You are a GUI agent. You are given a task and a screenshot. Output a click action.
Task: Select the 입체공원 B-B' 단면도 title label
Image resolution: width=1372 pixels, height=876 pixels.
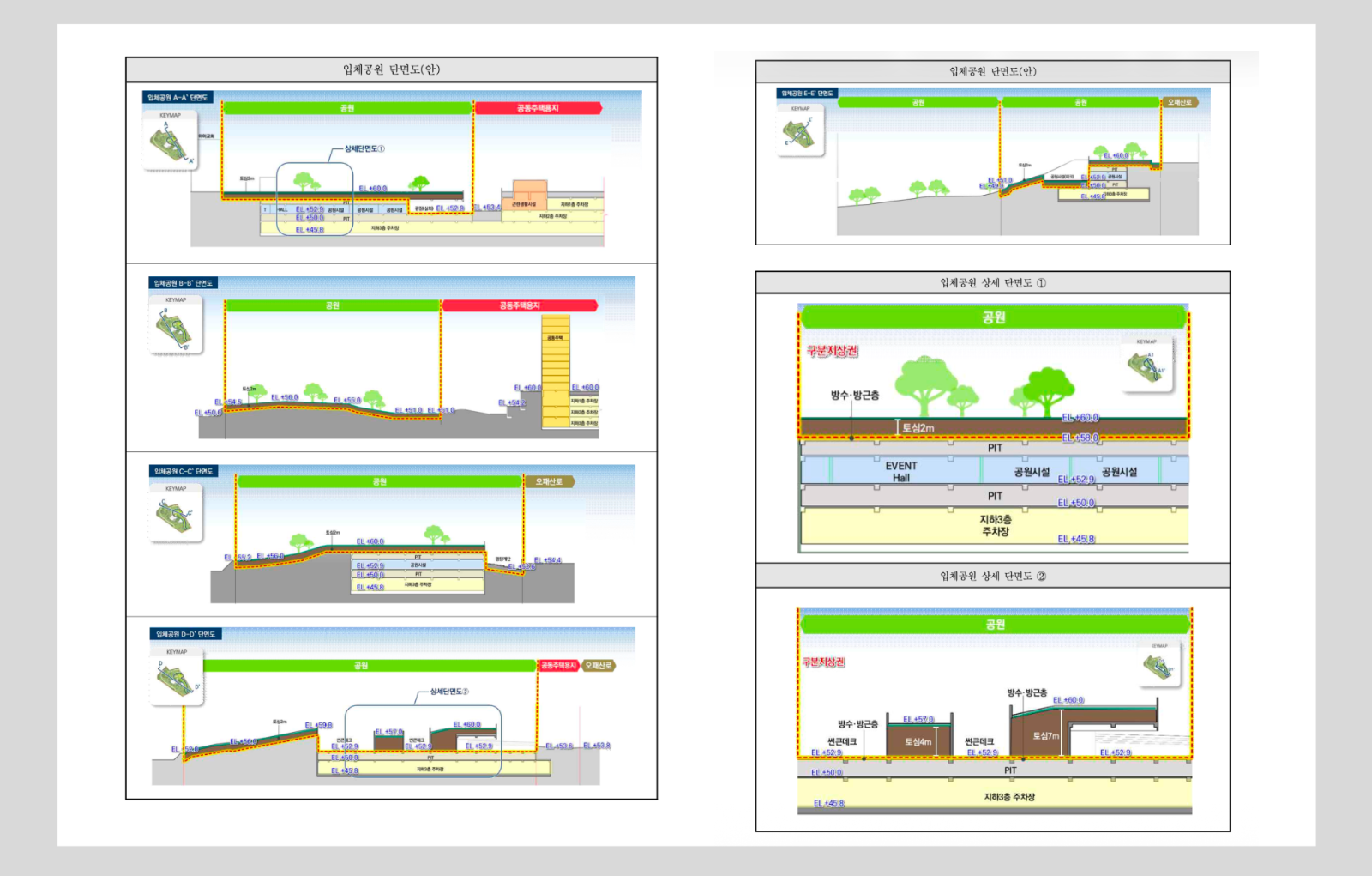click(x=183, y=283)
